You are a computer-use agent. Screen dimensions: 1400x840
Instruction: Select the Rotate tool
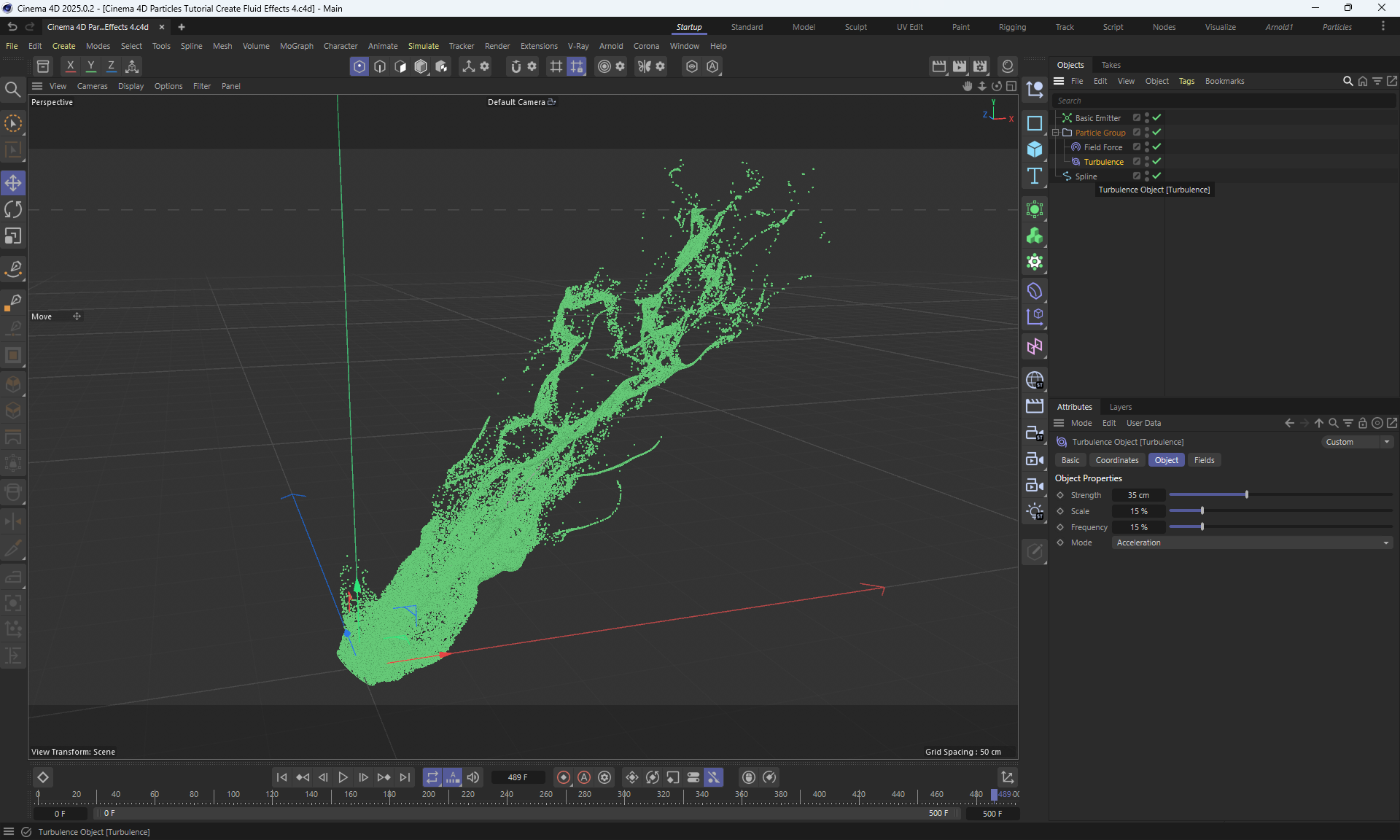(13, 210)
